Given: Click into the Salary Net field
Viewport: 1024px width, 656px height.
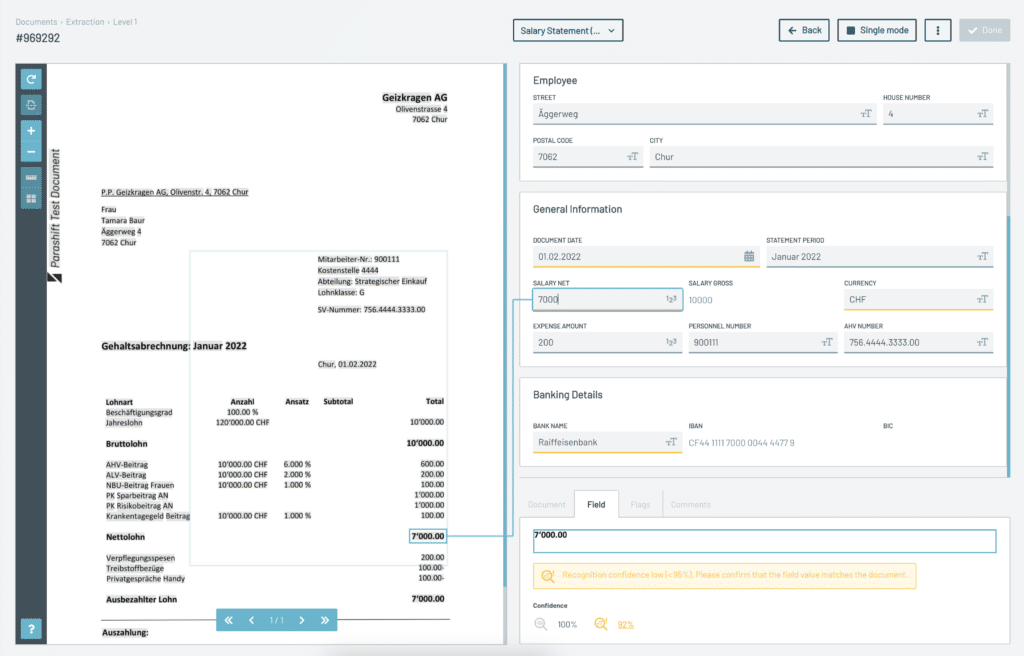Looking at the screenshot, I should [x=598, y=299].
